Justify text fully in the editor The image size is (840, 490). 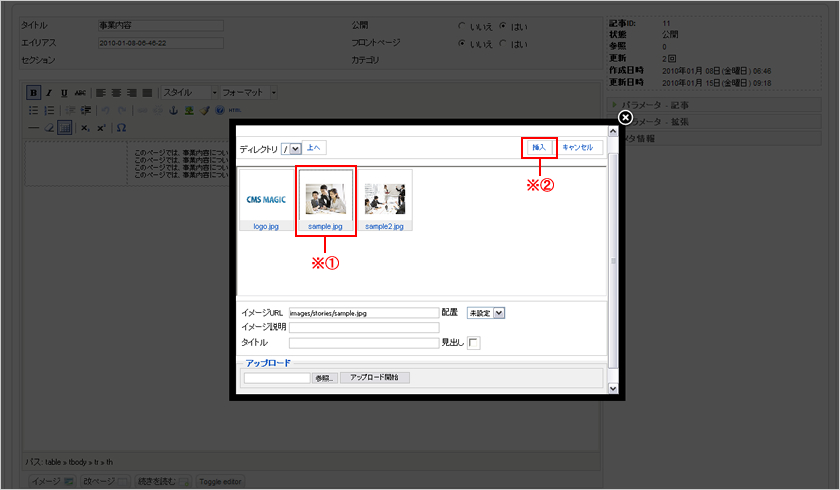(x=147, y=93)
